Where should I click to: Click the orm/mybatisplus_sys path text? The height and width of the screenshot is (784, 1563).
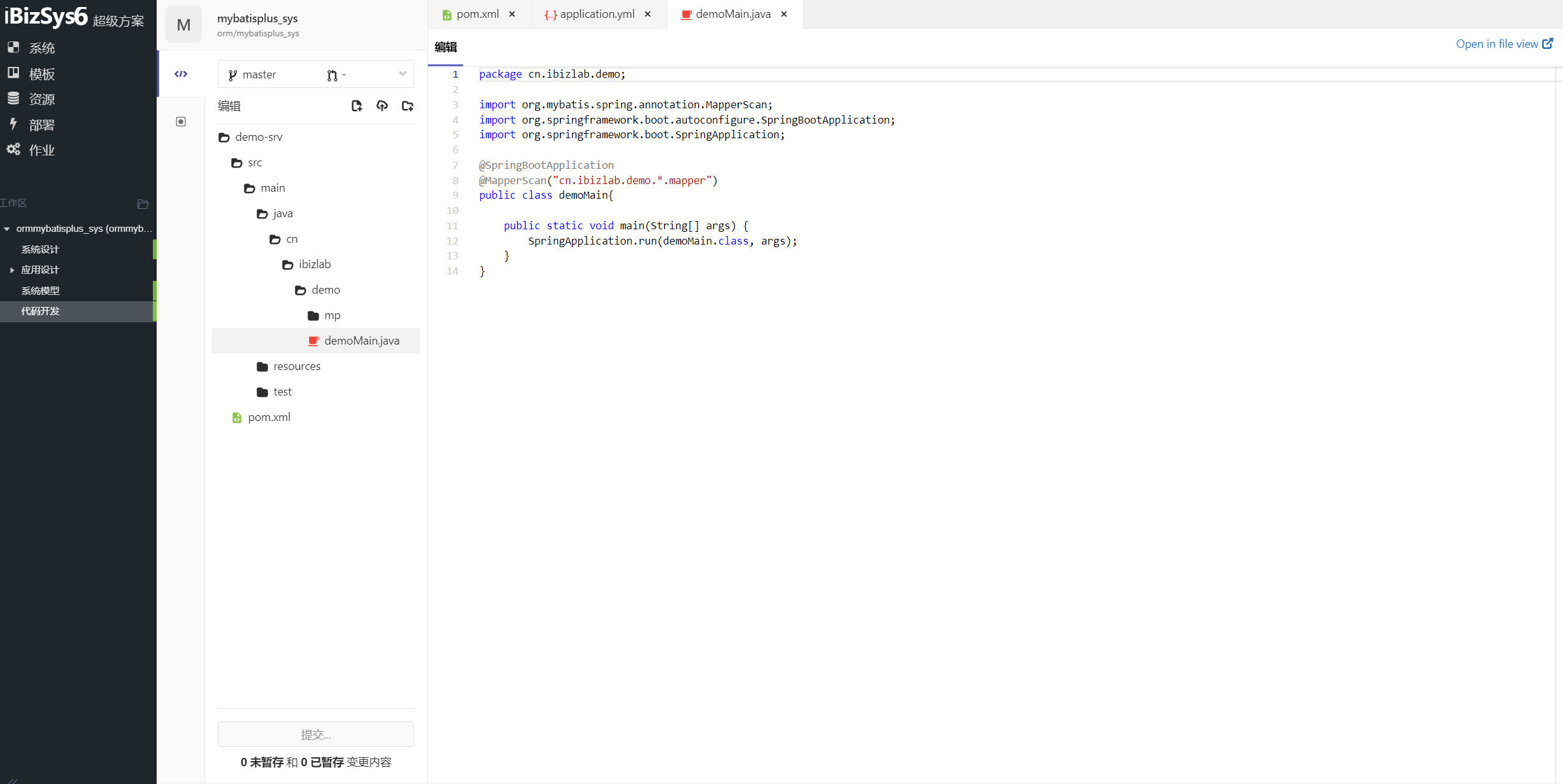258,33
